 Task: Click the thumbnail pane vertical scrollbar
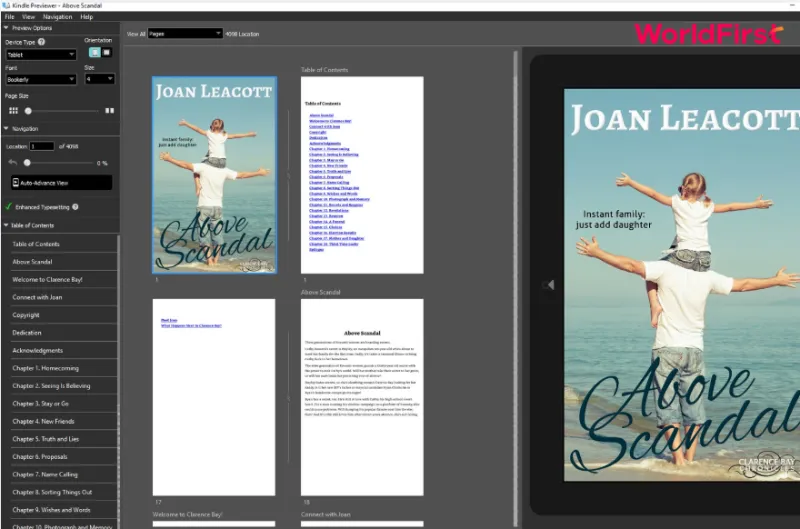(x=516, y=288)
